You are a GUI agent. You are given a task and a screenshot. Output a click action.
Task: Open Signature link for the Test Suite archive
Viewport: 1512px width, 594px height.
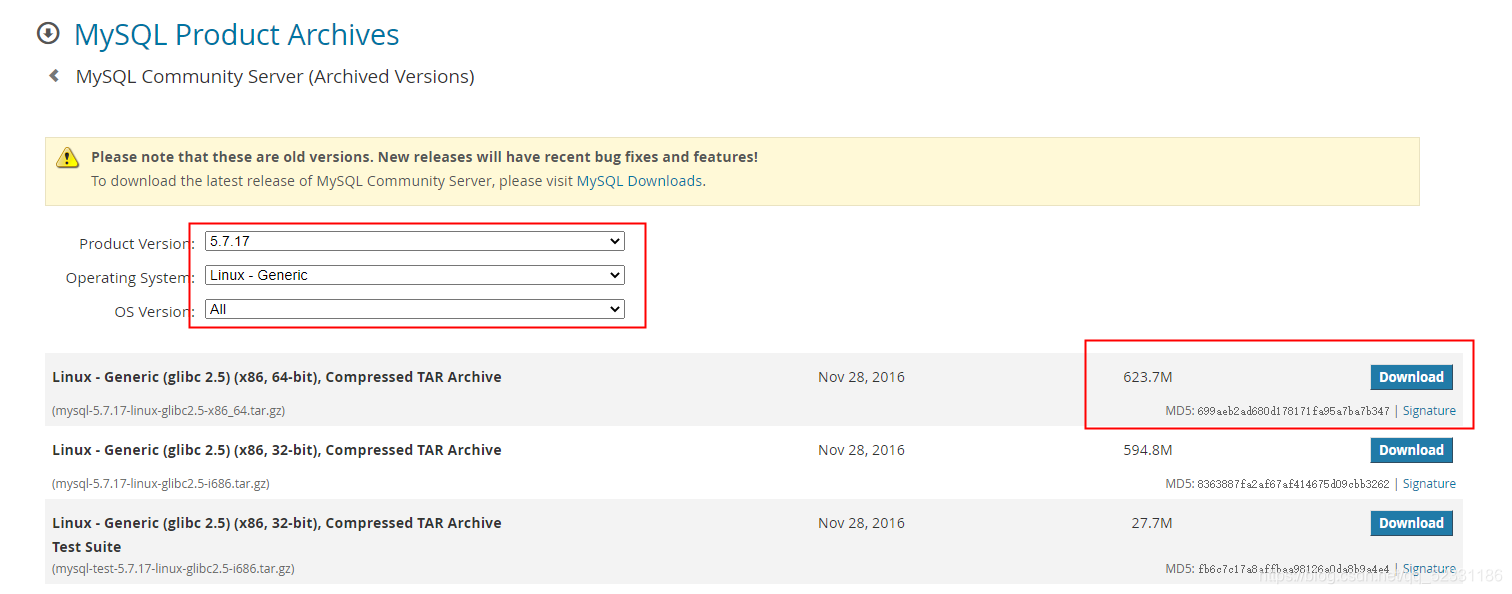point(1429,569)
